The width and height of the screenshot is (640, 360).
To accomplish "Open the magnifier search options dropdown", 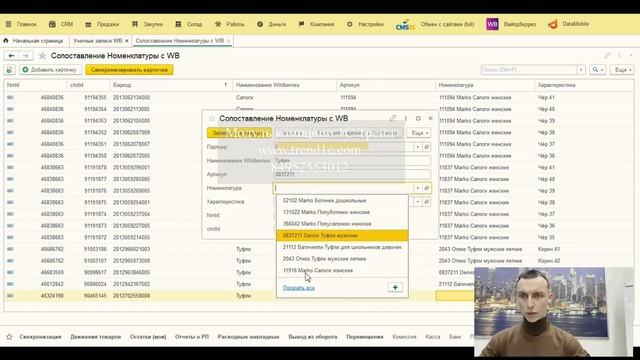I will pos(598,70).
